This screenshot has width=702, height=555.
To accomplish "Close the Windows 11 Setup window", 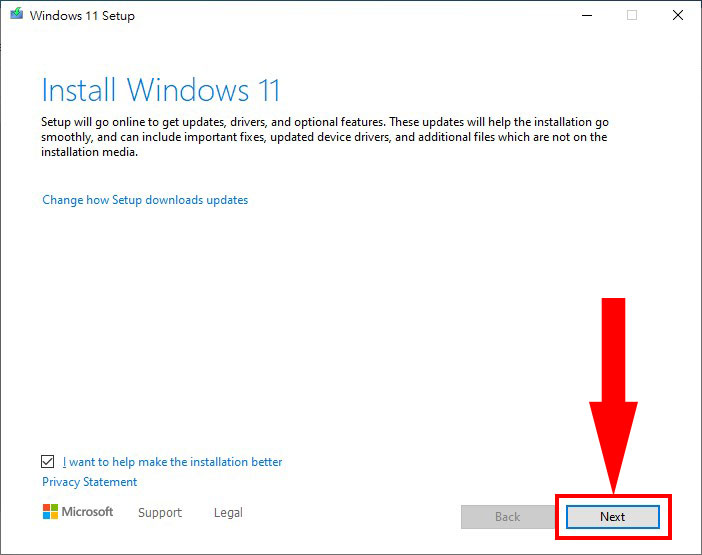I will [678, 15].
